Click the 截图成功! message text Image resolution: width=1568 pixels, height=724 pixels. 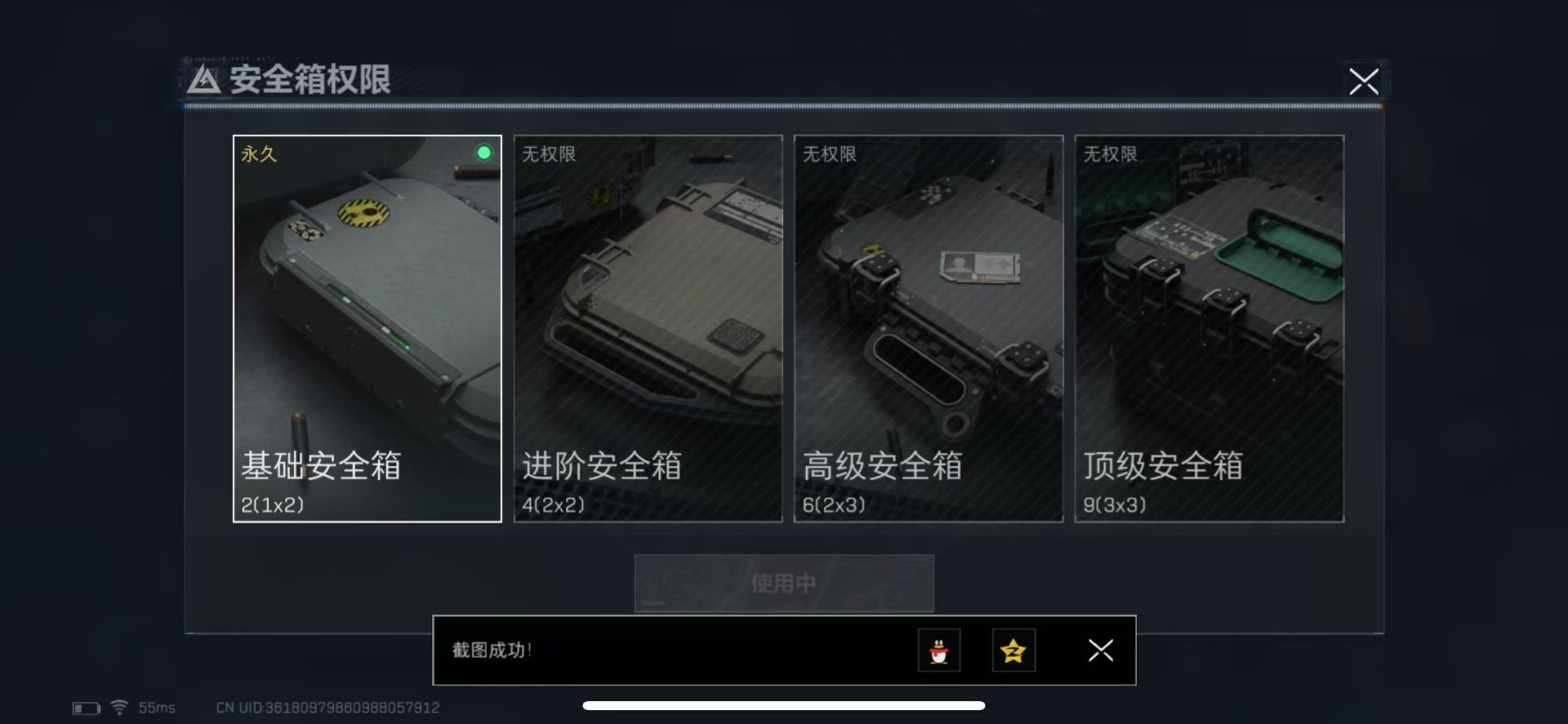pyautogui.click(x=492, y=650)
